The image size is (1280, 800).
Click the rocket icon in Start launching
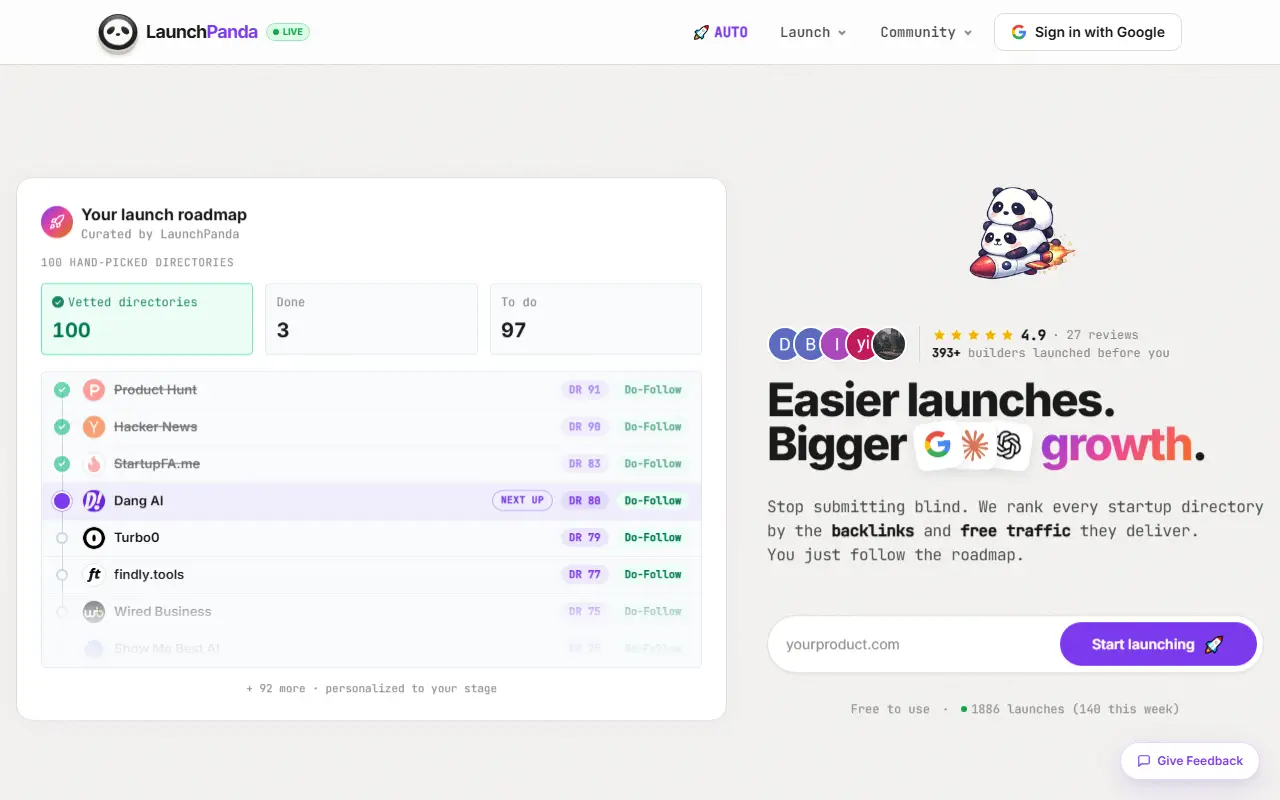[1214, 645]
